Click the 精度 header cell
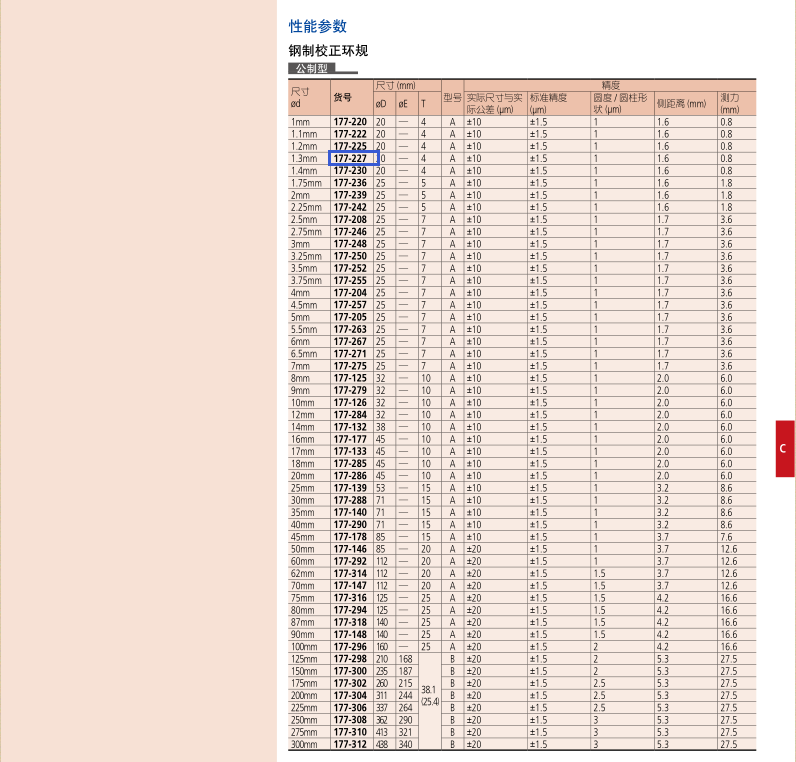The height and width of the screenshot is (762, 796). tap(610, 85)
